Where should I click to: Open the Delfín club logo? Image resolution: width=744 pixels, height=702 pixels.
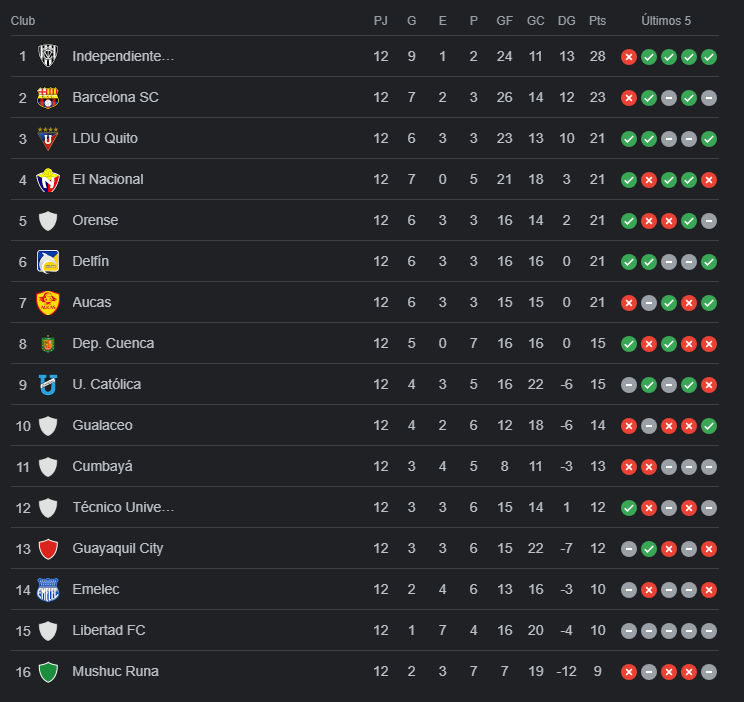tap(47, 261)
